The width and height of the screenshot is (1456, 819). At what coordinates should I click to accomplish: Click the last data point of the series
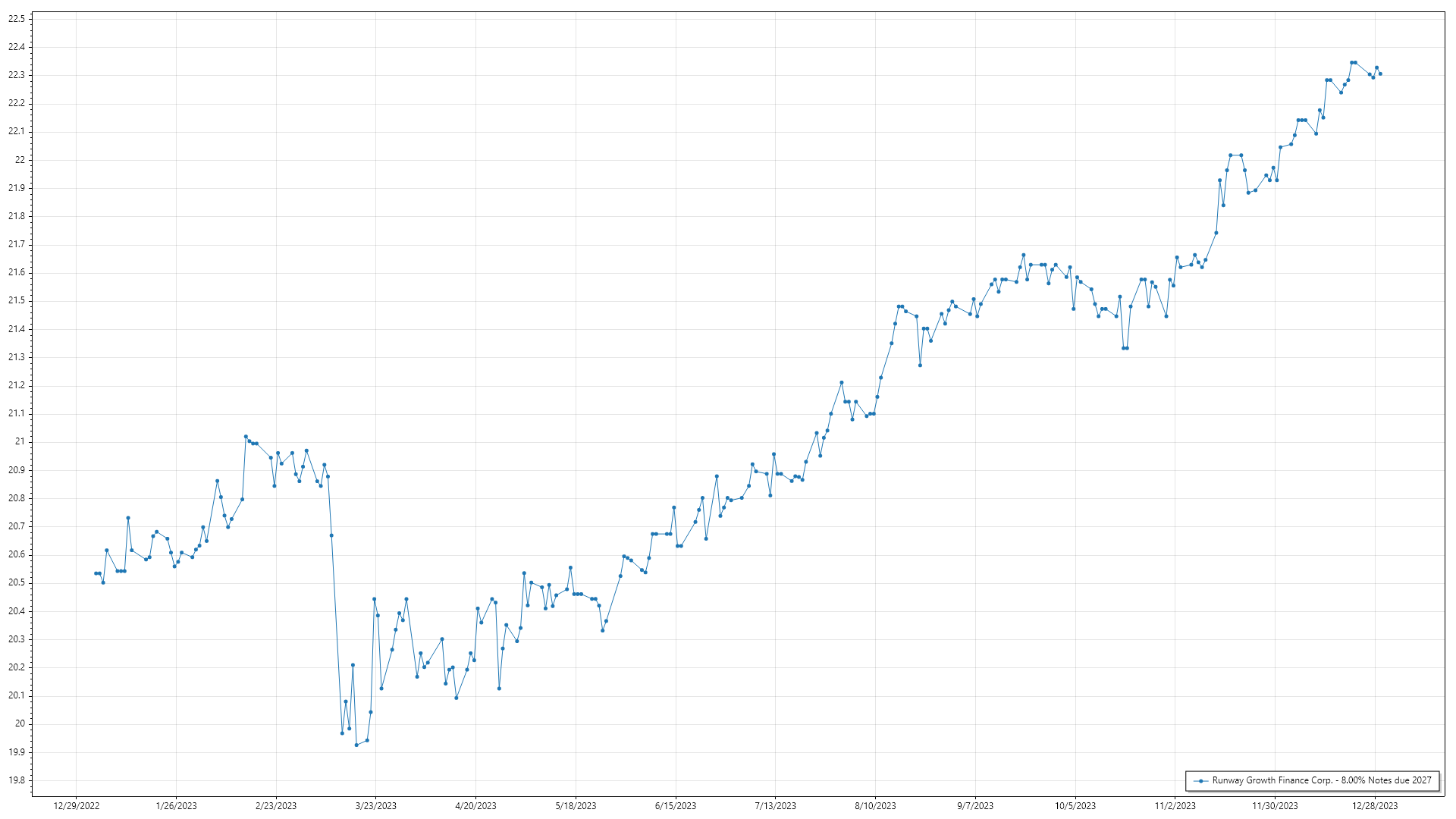(x=1380, y=74)
